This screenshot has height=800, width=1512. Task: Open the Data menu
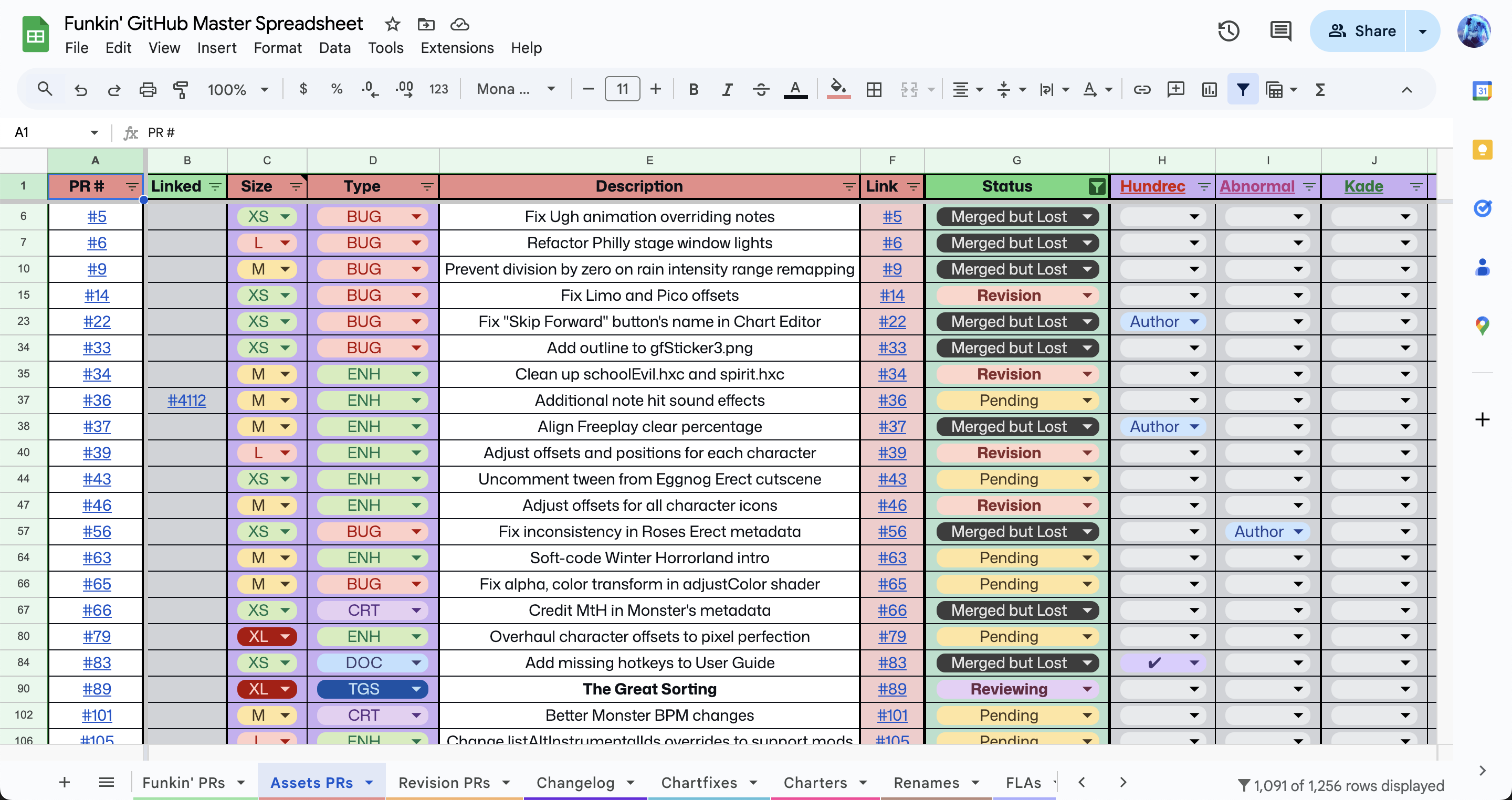click(x=334, y=48)
